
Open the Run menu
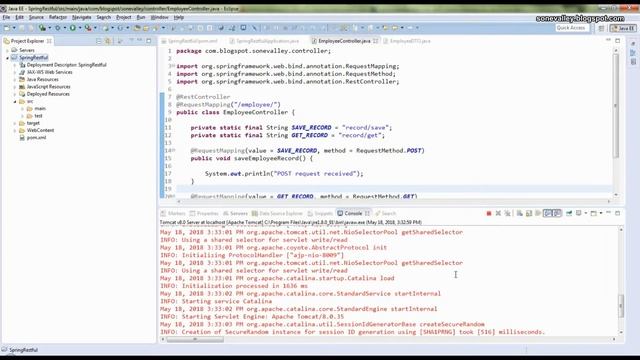point(141,17)
